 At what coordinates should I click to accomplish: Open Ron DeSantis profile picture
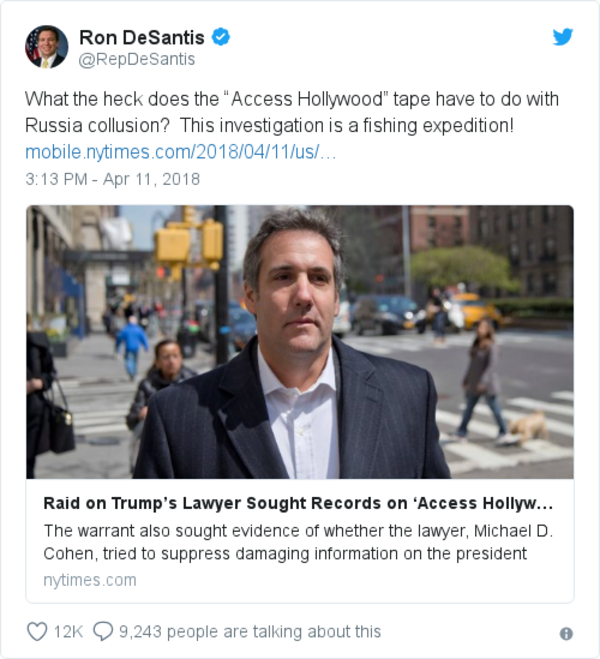[46, 47]
